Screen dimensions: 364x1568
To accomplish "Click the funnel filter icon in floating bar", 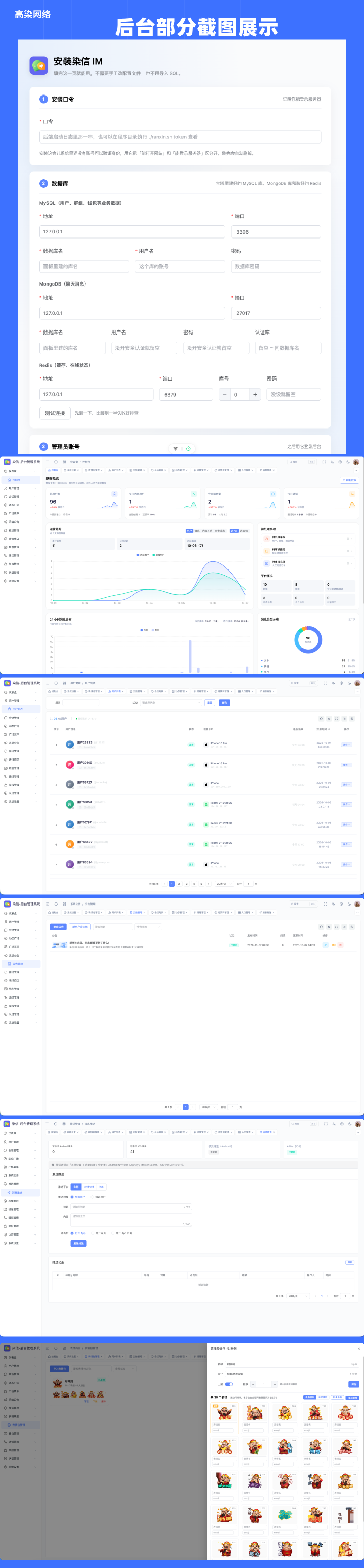I will coord(176,449).
